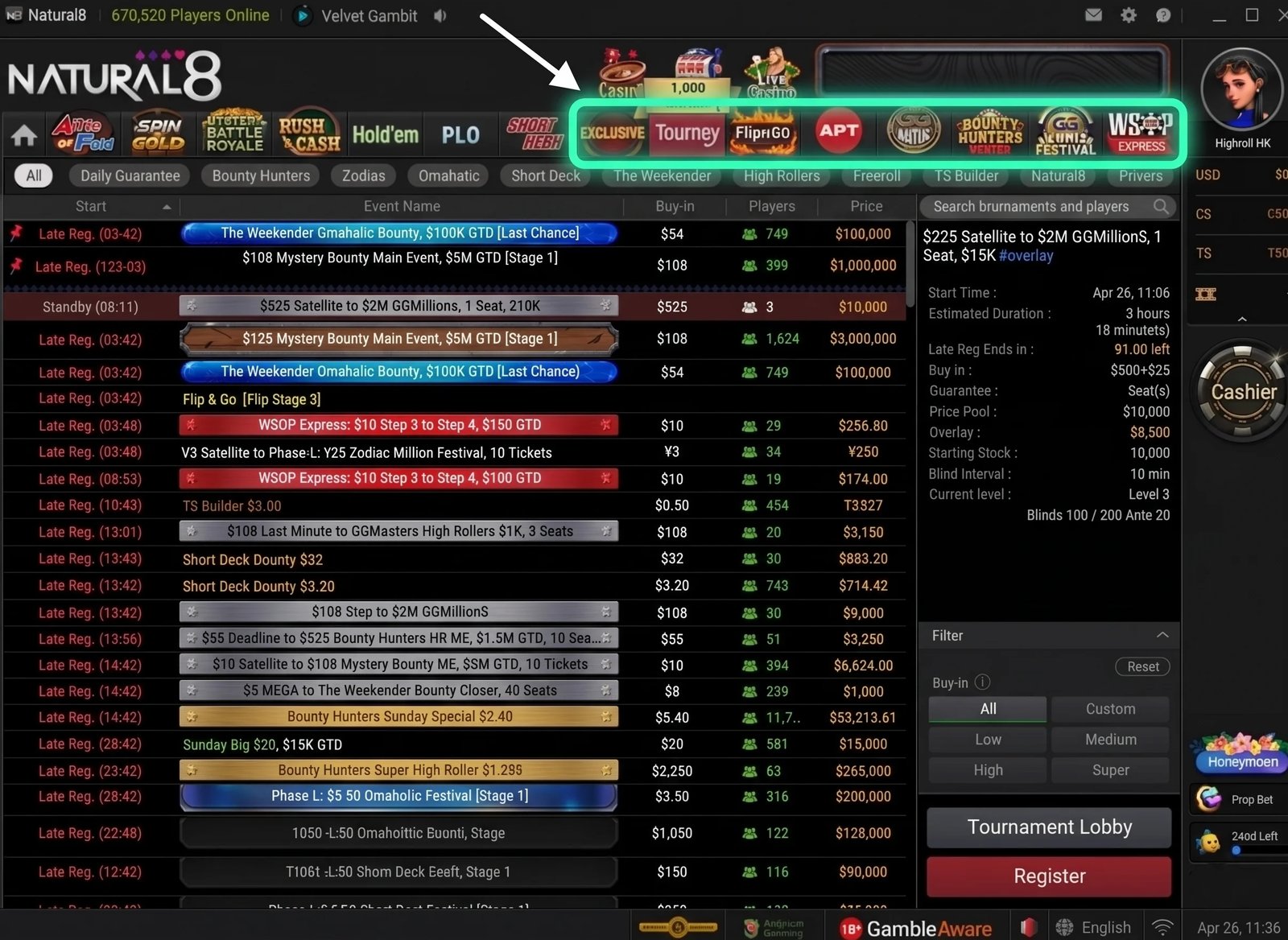This screenshot has height=940, width=1288.
Task: Open the Tournament Lobby button
Action: pos(1049,827)
